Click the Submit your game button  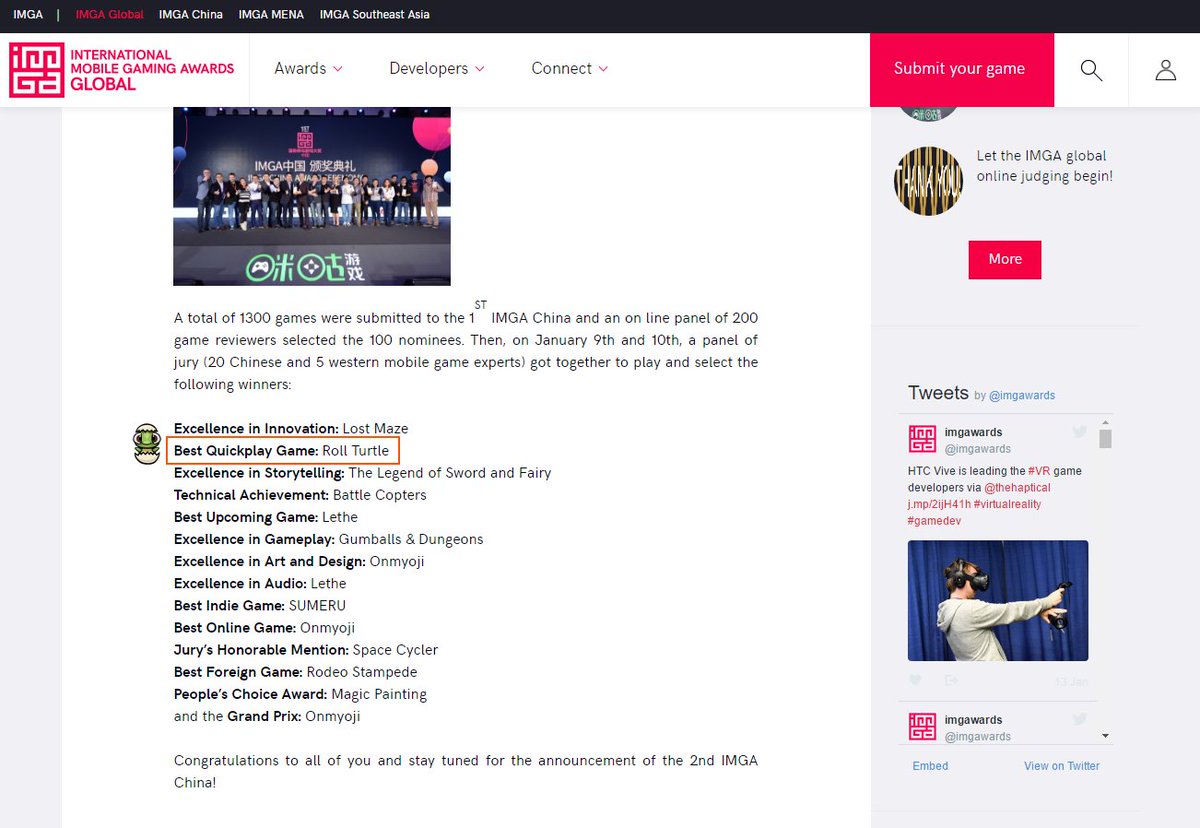click(960, 69)
